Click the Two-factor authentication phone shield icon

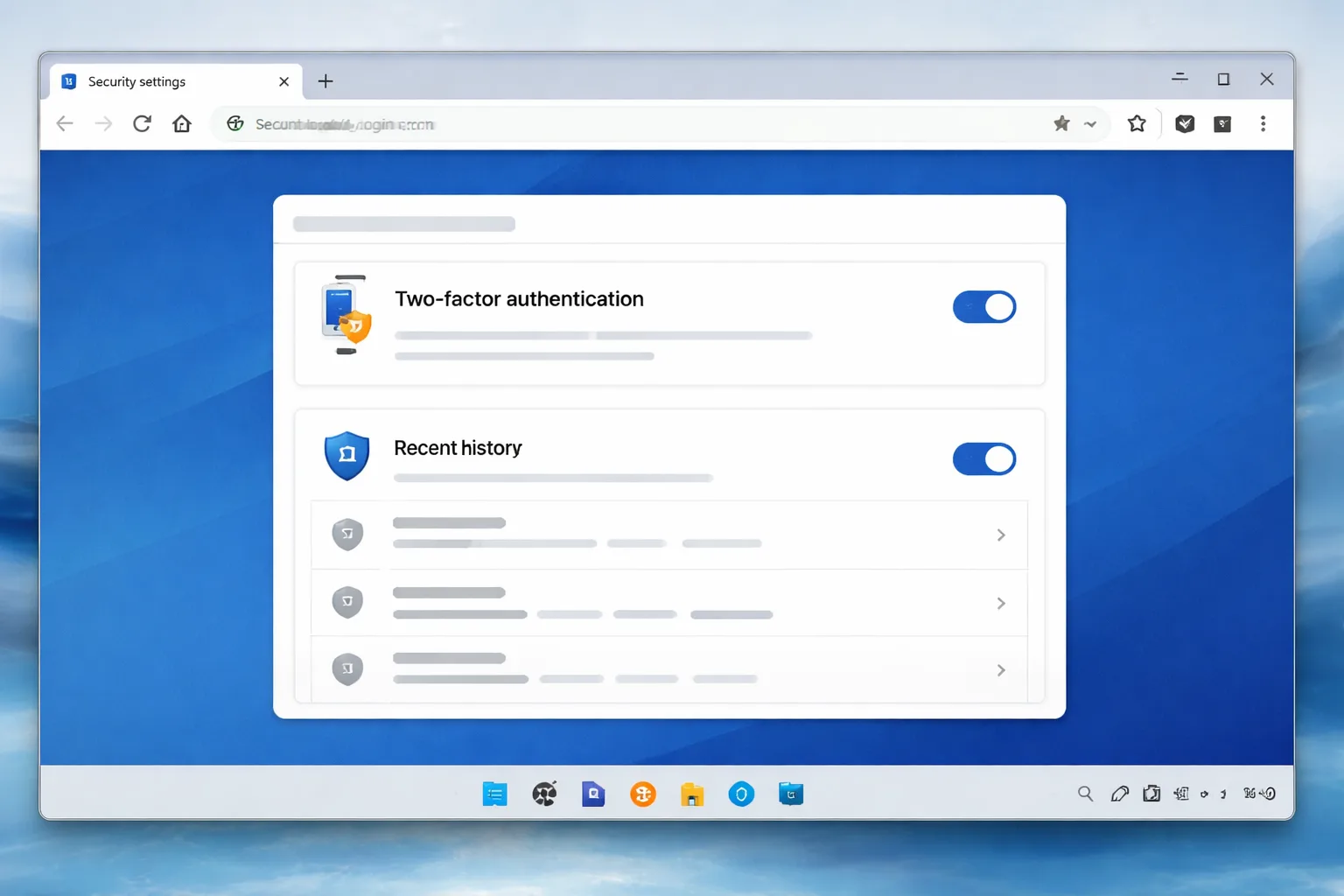(346, 315)
